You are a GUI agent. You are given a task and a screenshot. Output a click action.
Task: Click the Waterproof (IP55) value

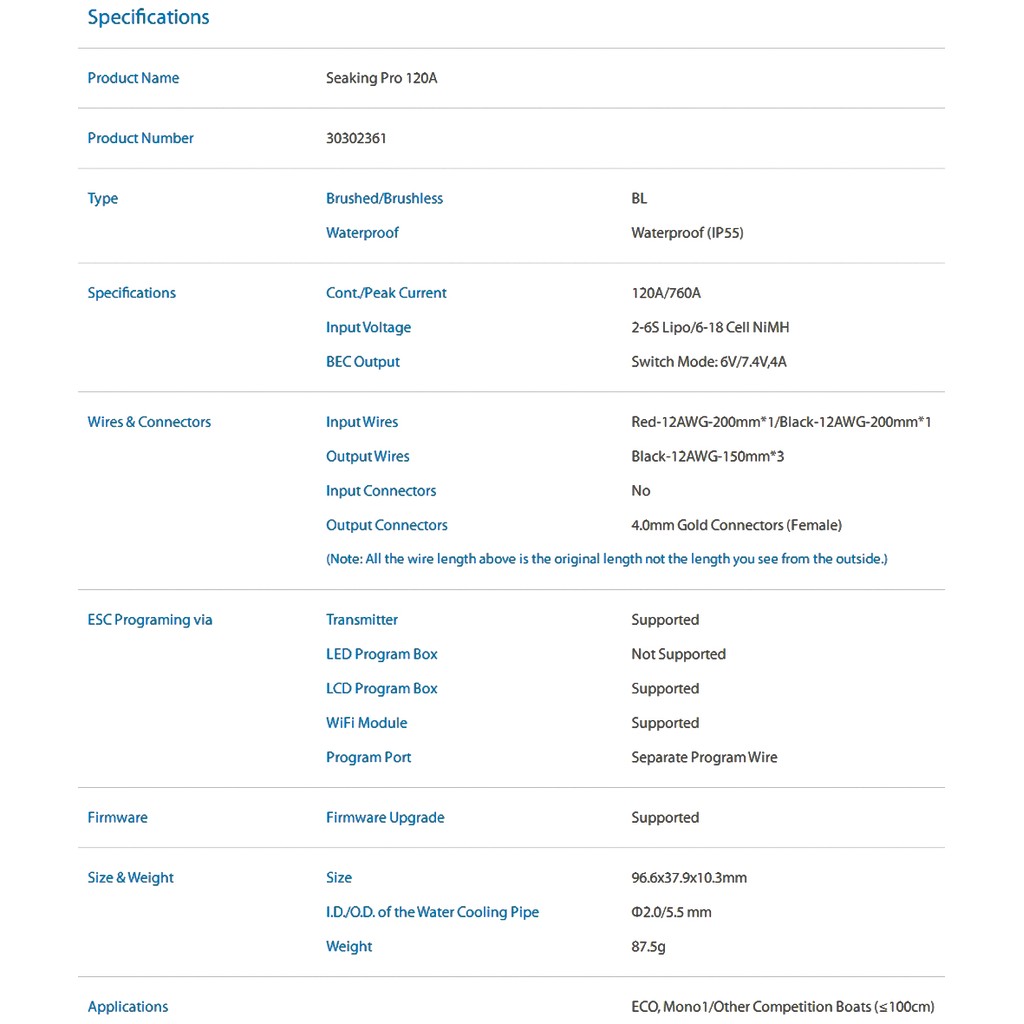(687, 233)
